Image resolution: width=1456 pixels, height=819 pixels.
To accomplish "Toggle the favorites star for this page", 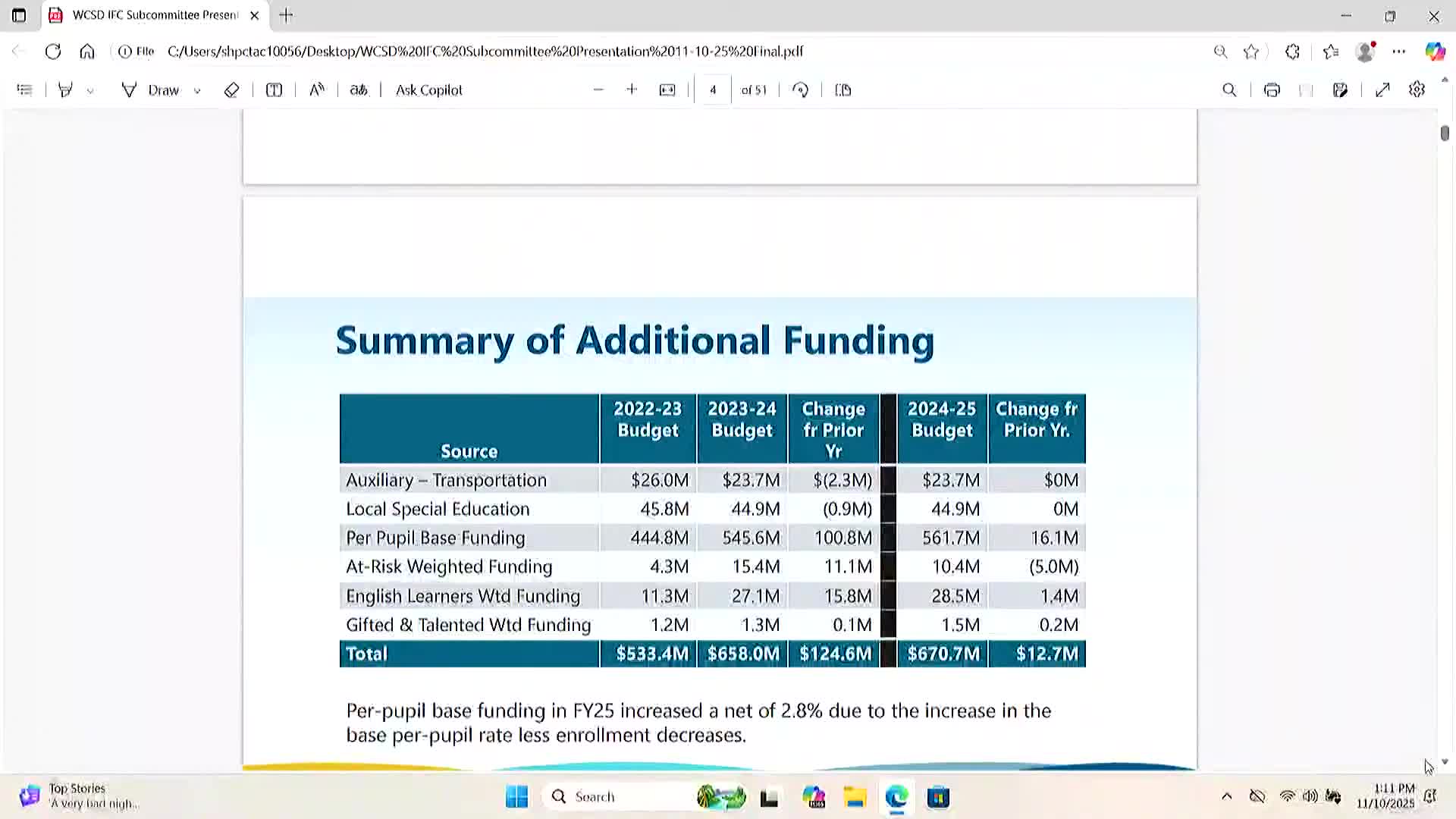I will 1251,52.
